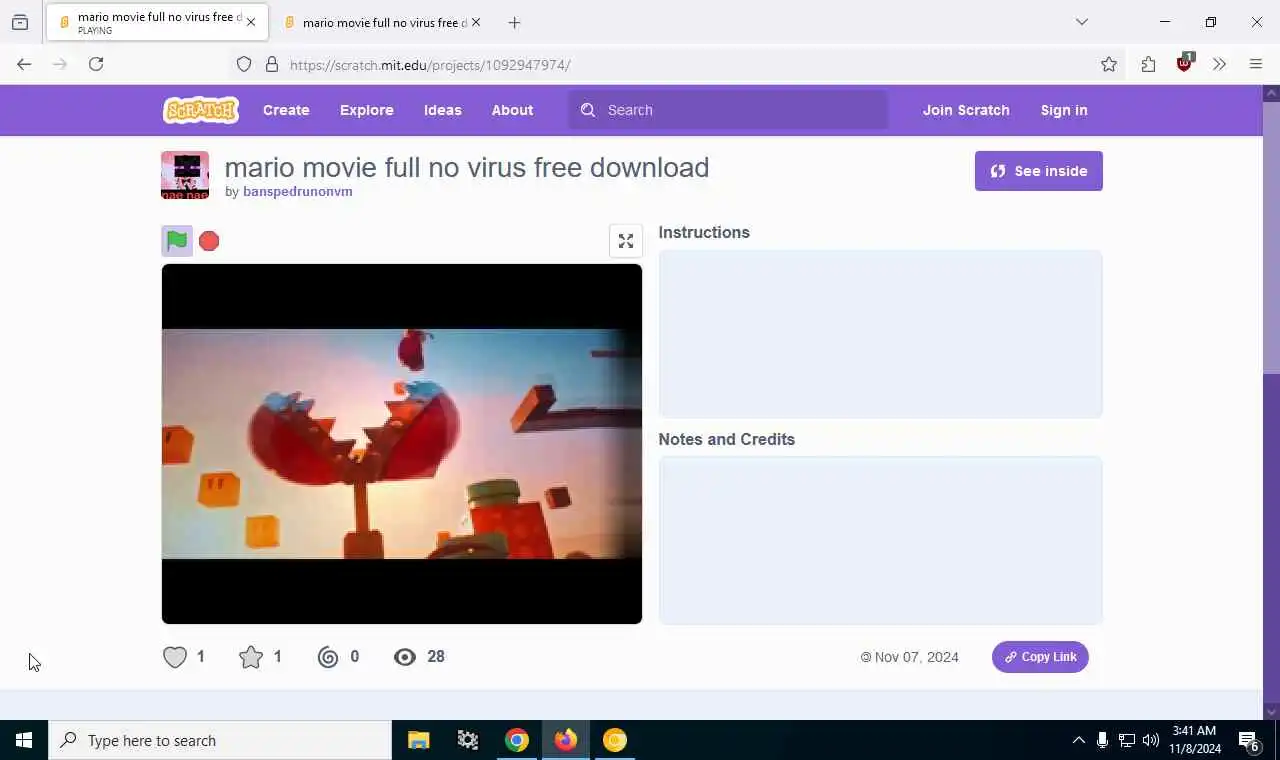Click Sign in

click(1064, 110)
